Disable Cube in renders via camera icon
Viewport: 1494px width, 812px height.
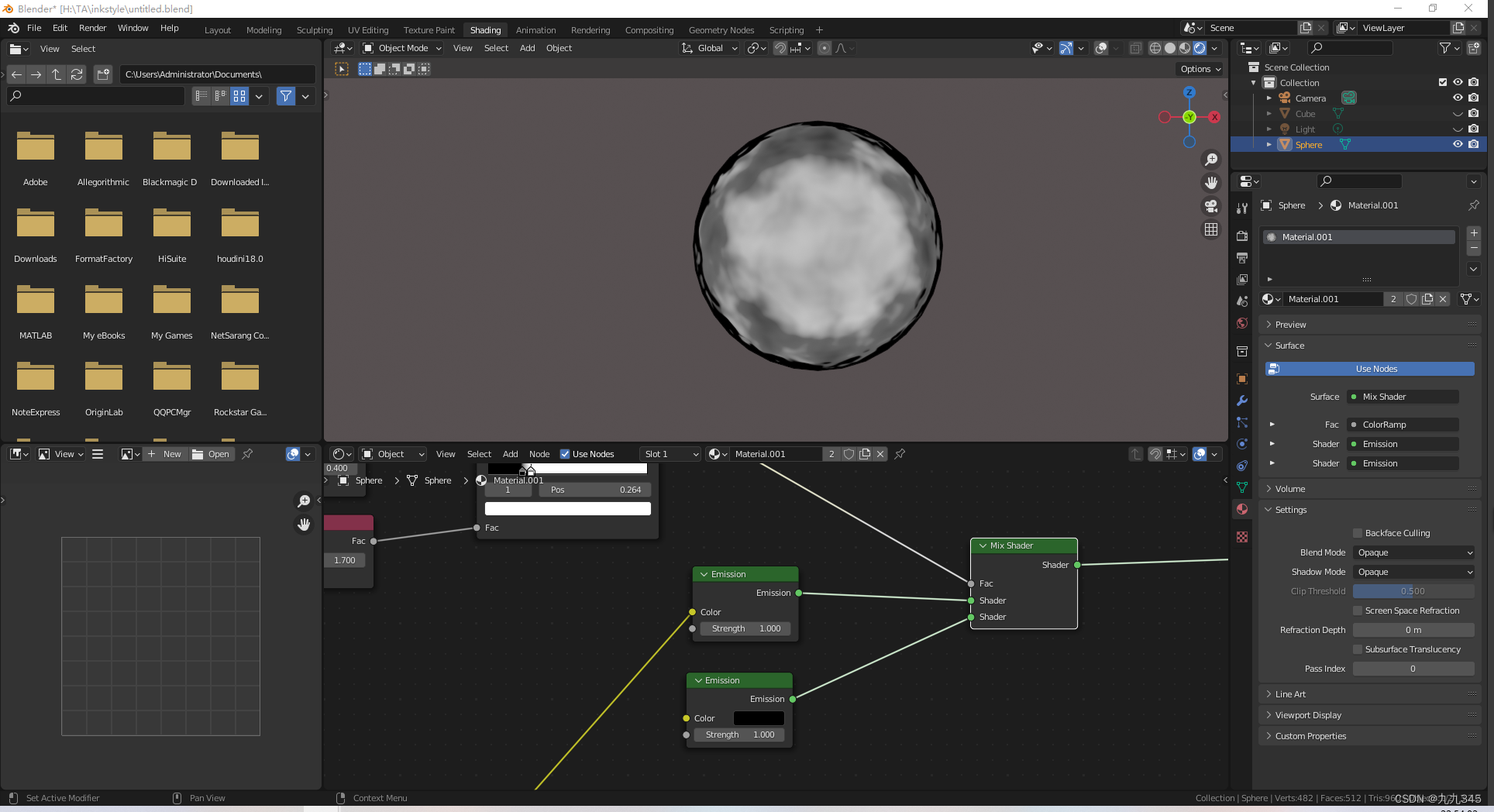[x=1474, y=113]
